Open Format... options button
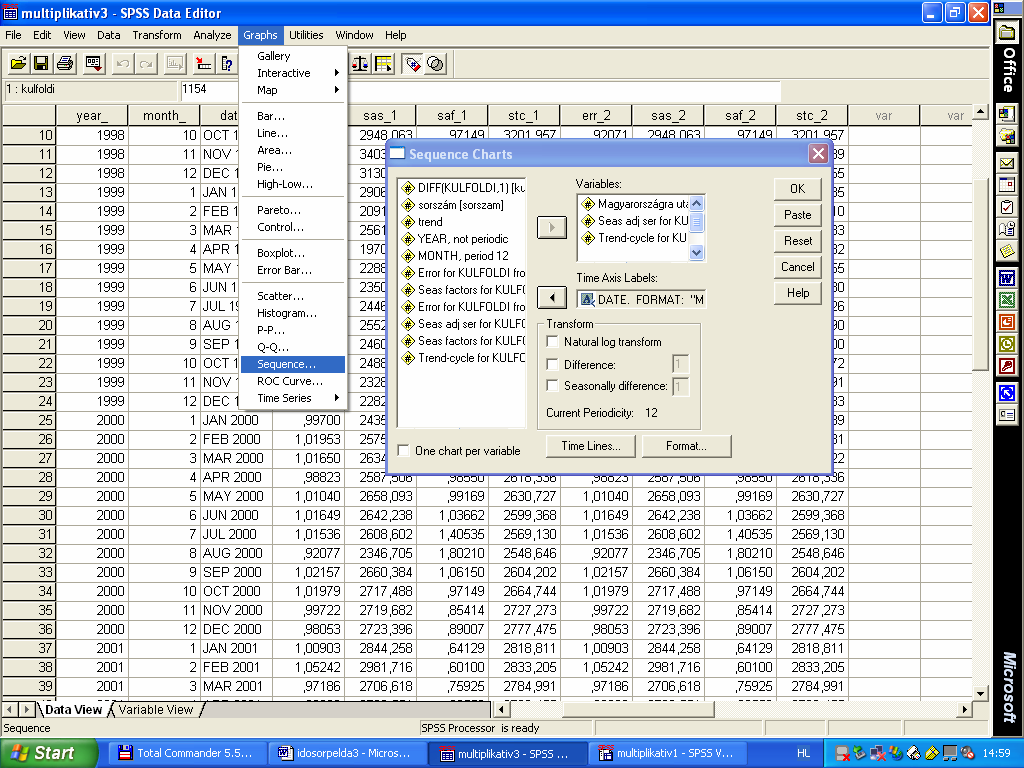 coord(686,446)
